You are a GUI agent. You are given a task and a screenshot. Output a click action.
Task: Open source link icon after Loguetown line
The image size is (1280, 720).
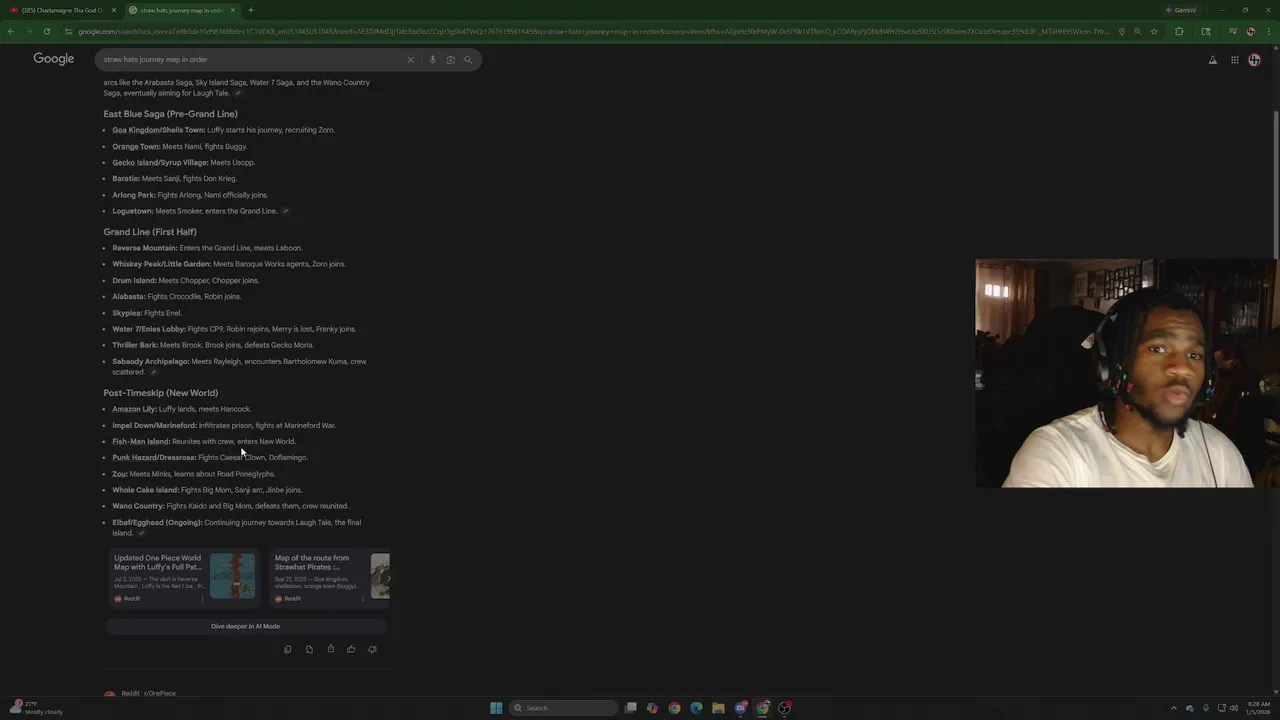pos(285,211)
